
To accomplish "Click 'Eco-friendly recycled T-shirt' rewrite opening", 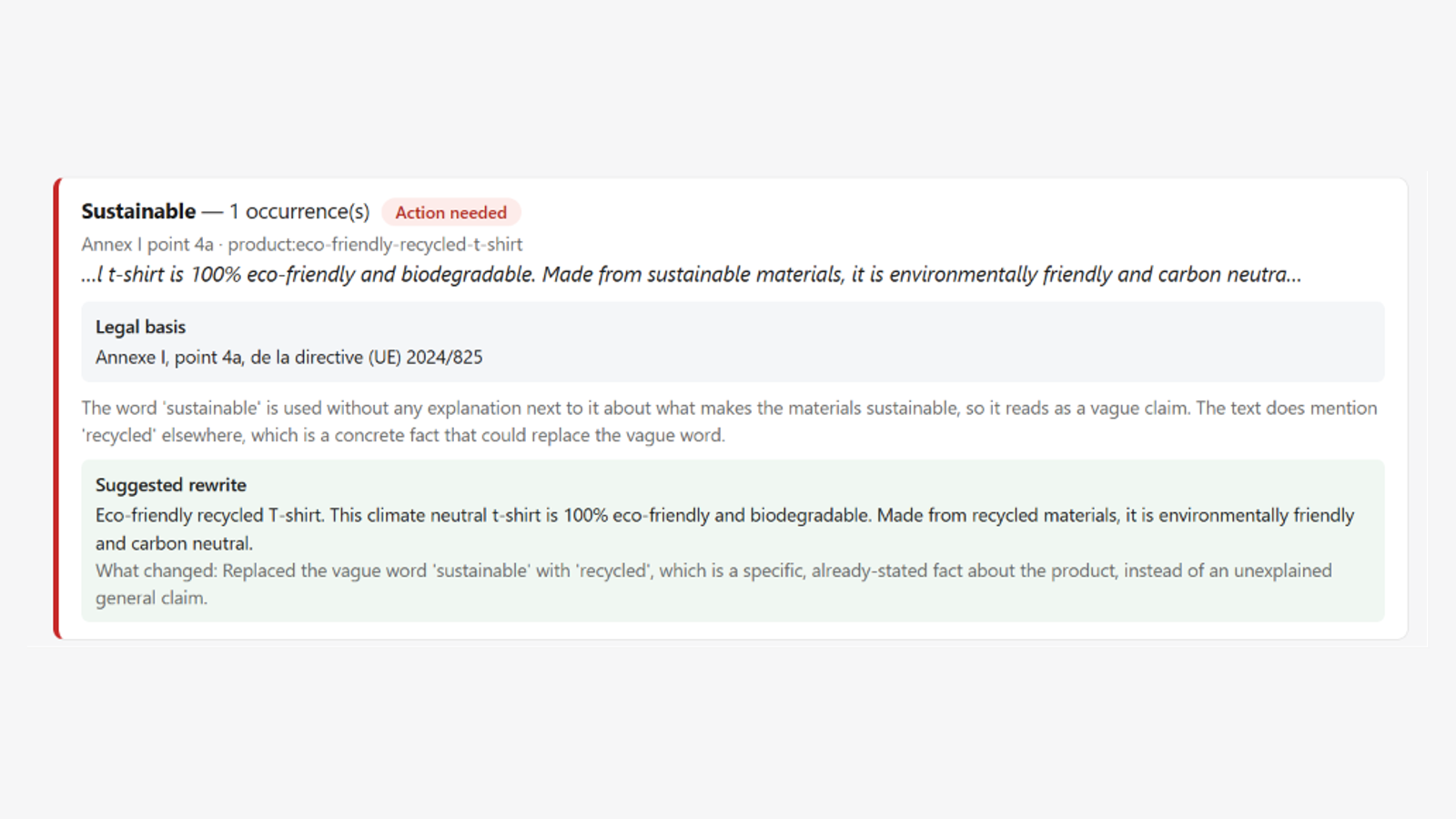I will coord(209,515).
